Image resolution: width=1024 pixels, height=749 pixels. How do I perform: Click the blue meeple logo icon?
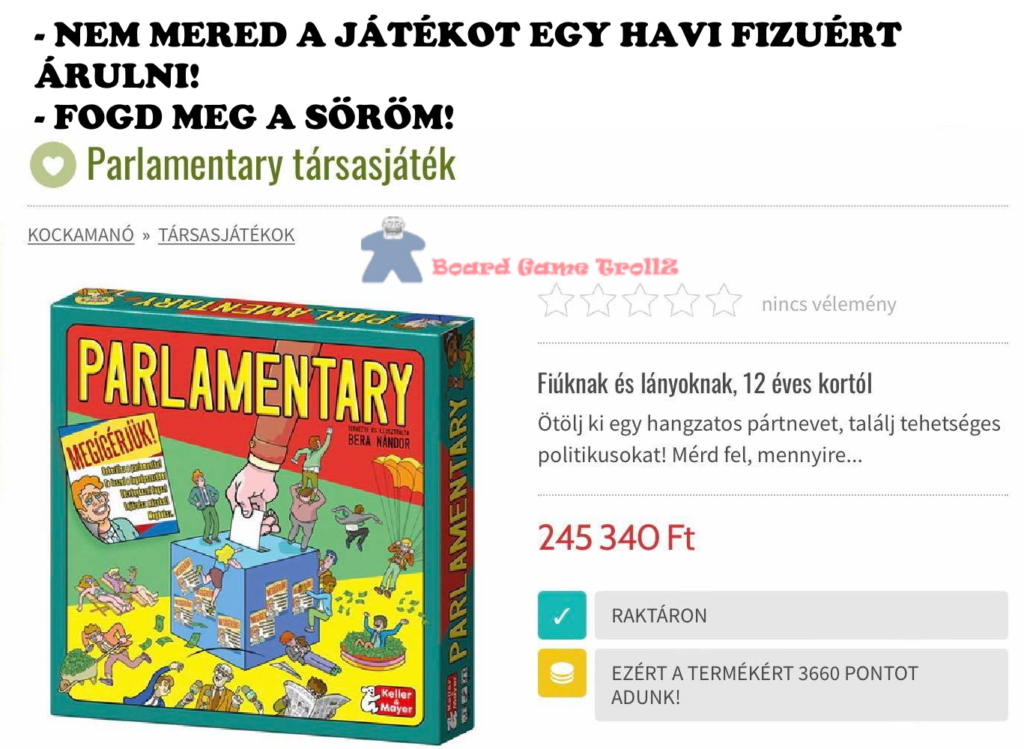pos(393,251)
